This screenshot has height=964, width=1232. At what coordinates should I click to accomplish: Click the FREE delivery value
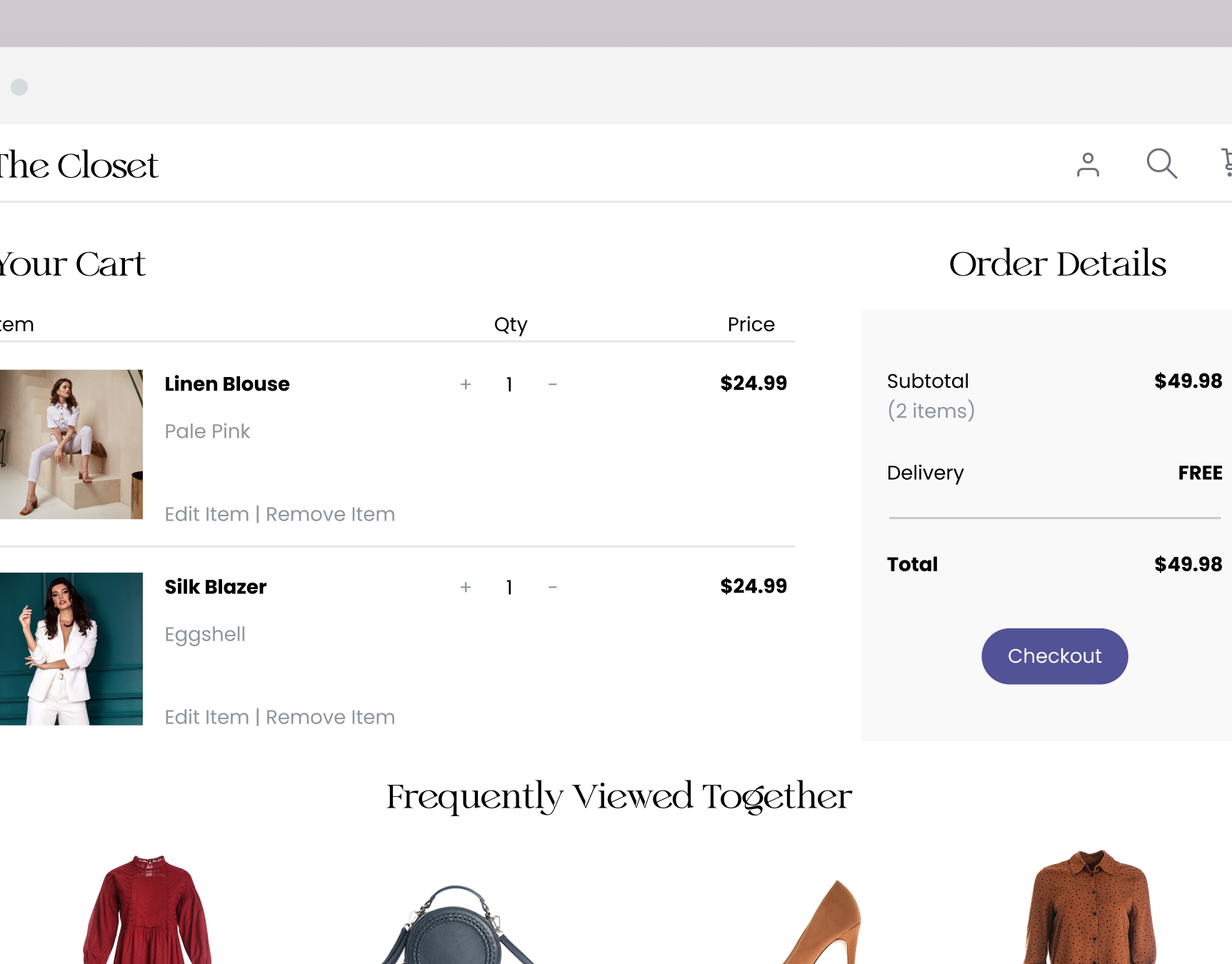click(x=1200, y=473)
